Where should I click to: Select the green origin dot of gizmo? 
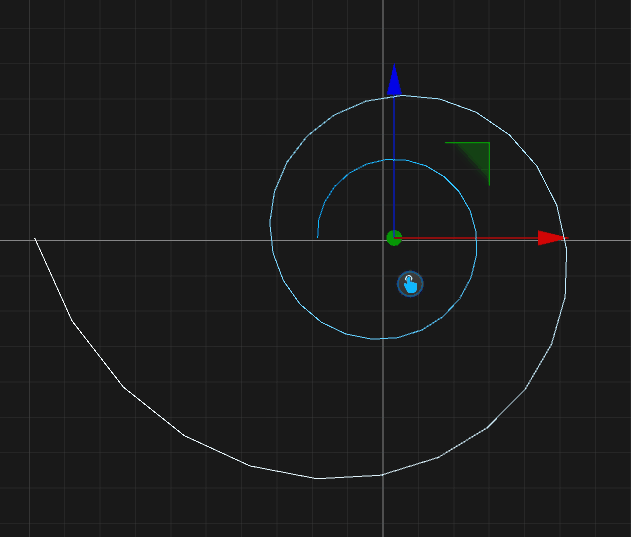394,238
